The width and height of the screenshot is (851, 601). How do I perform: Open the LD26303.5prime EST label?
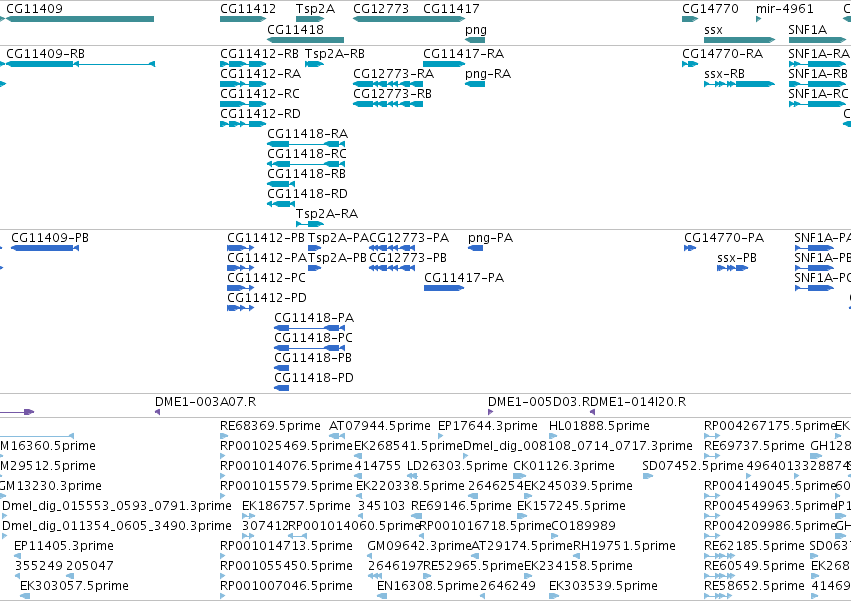458,466
